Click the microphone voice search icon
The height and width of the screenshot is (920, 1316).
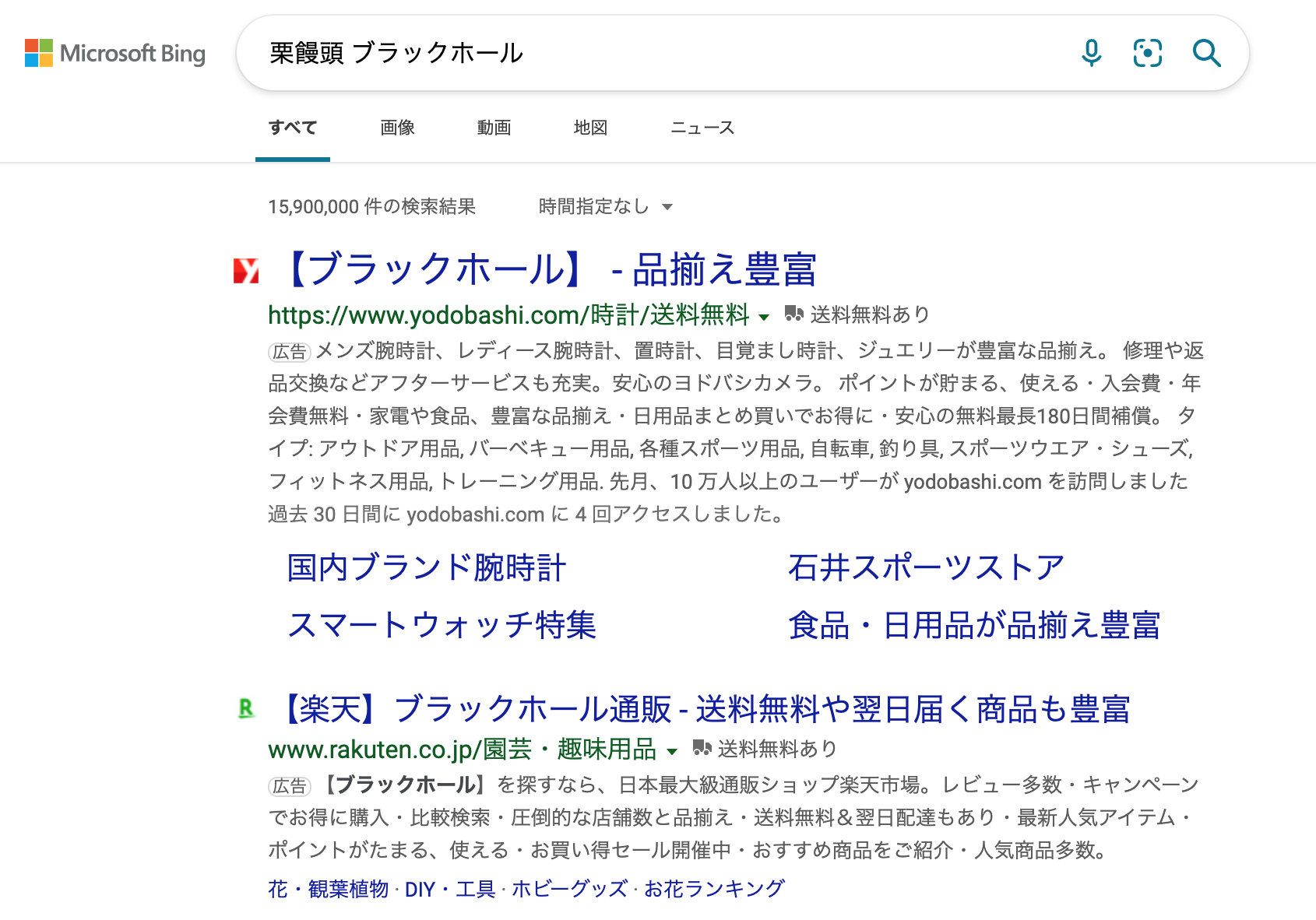click(1092, 53)
